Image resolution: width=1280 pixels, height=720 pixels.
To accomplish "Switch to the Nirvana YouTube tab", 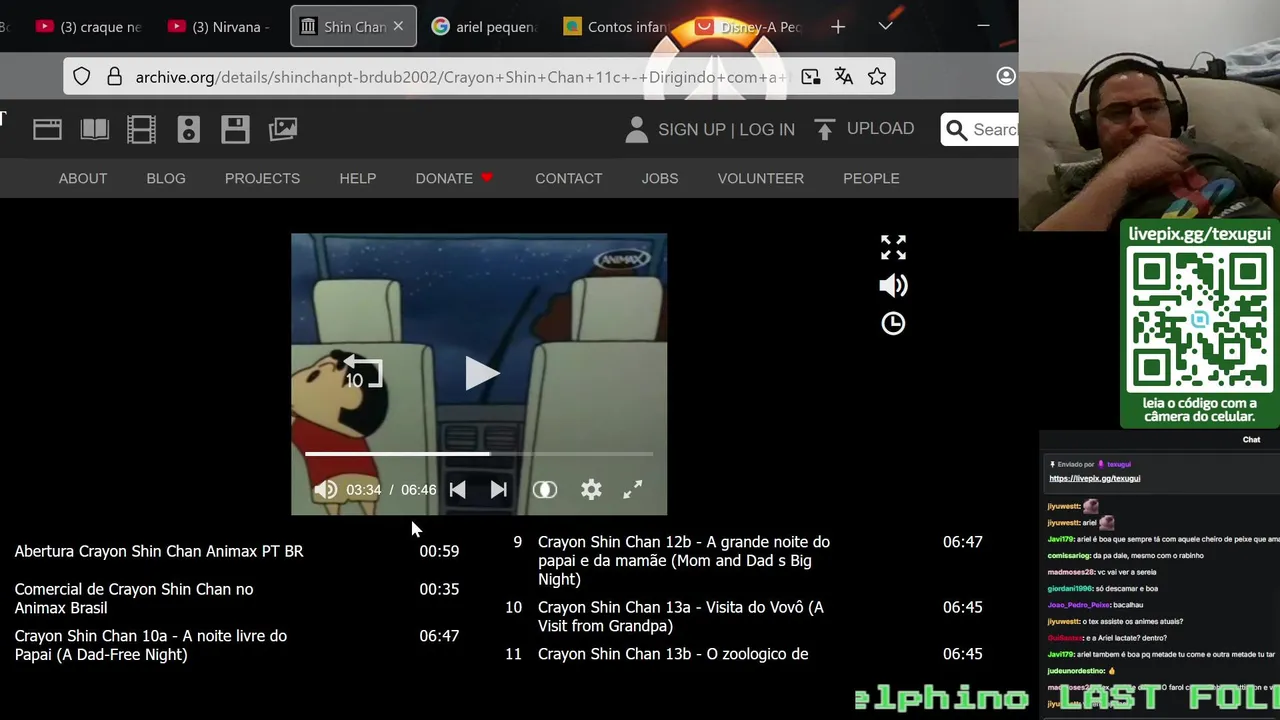I will [220, 27].
